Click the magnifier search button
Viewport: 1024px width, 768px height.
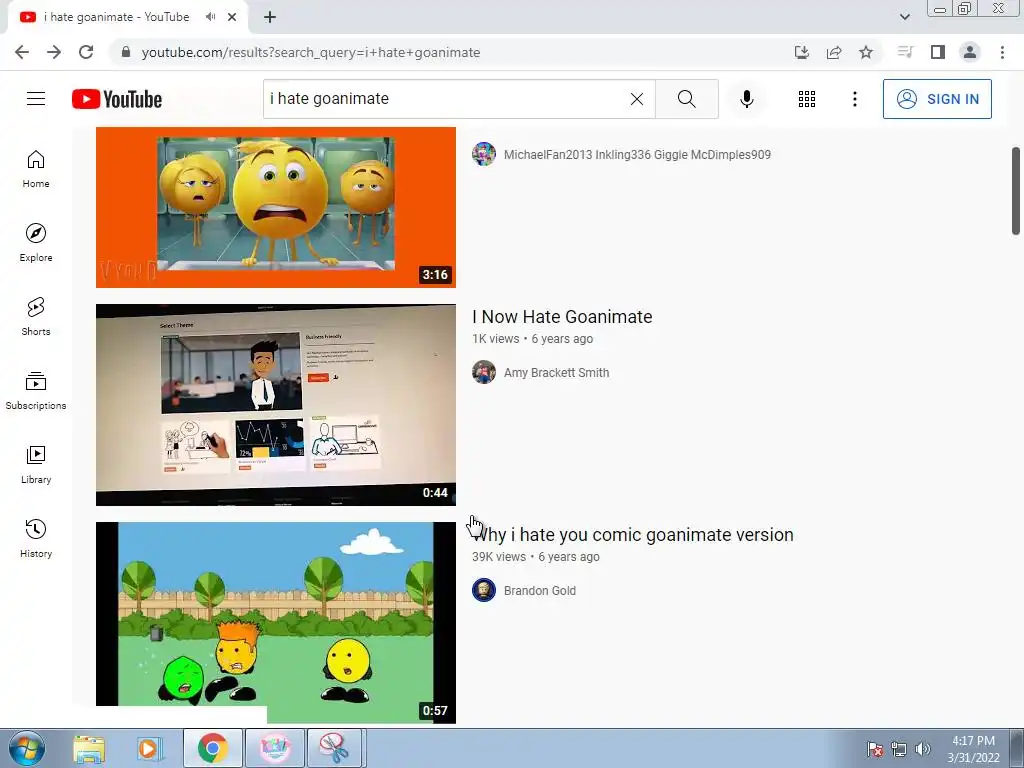[x=686, y=99]
